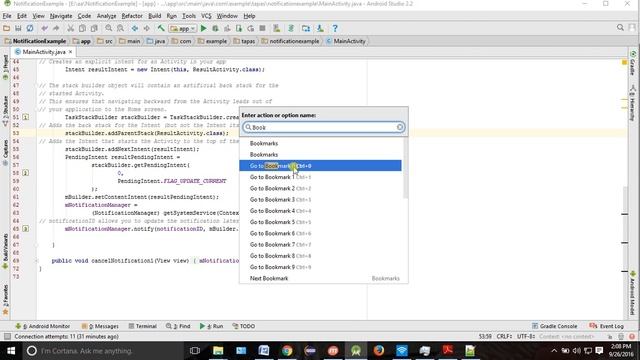This screenshot has height=360, width=640.
Task: Open Firefox from the taskbar
Action: [379, 351]
